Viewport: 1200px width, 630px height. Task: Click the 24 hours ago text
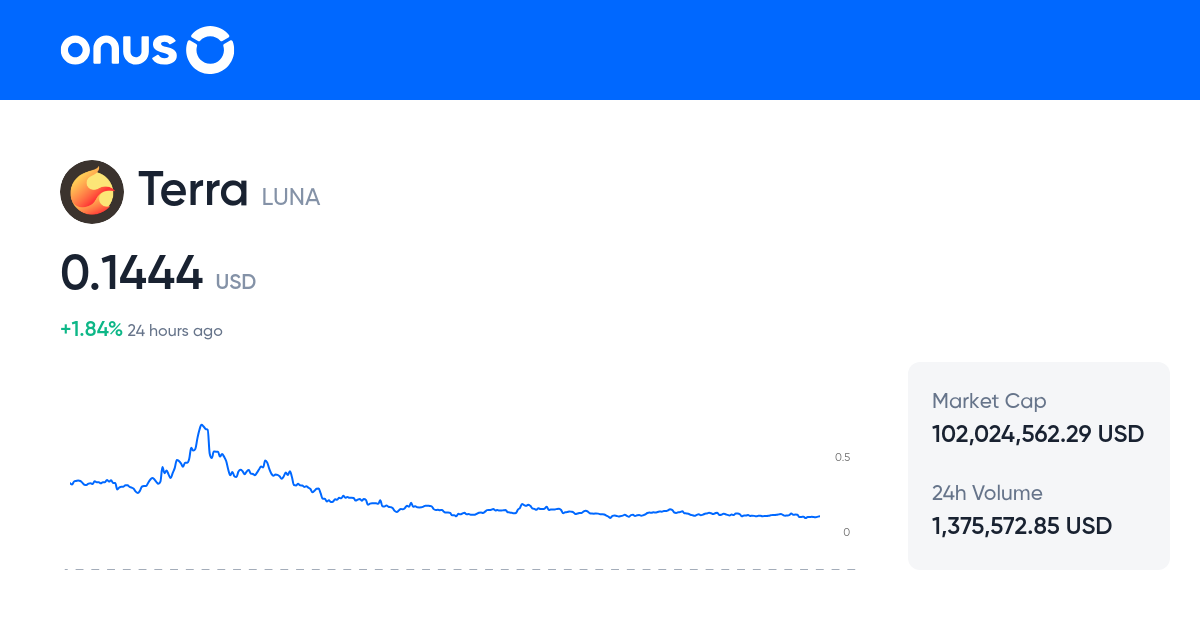(175, 330)
